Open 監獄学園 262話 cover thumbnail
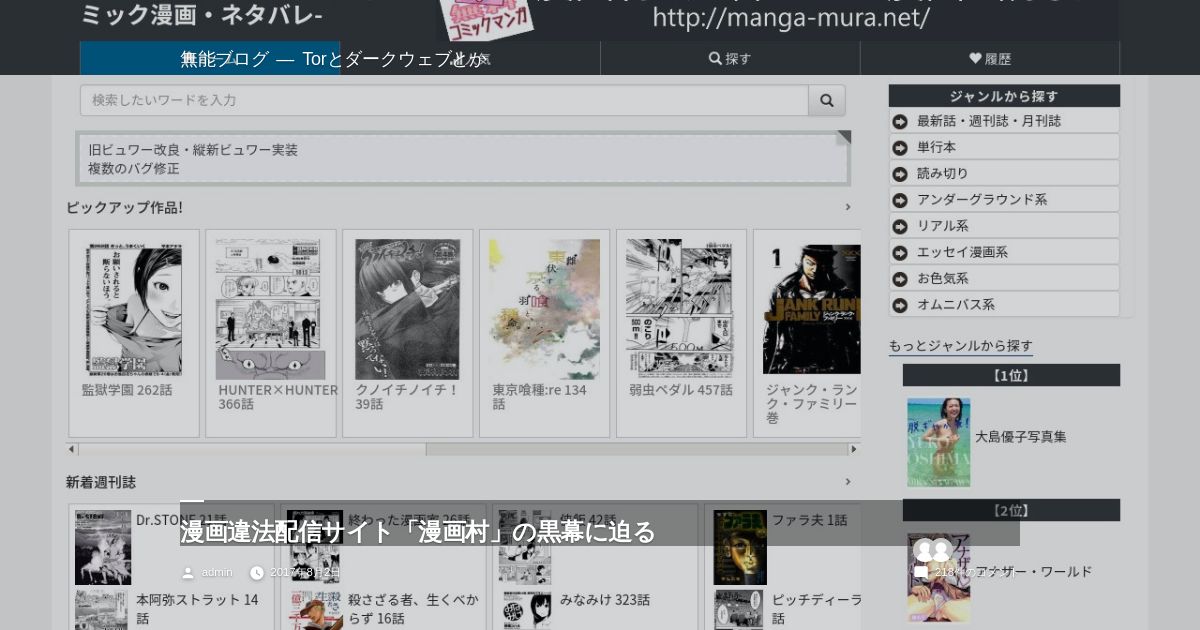Image resolution: width=1200 pixels, height=630 pixels. pos(133,308)
